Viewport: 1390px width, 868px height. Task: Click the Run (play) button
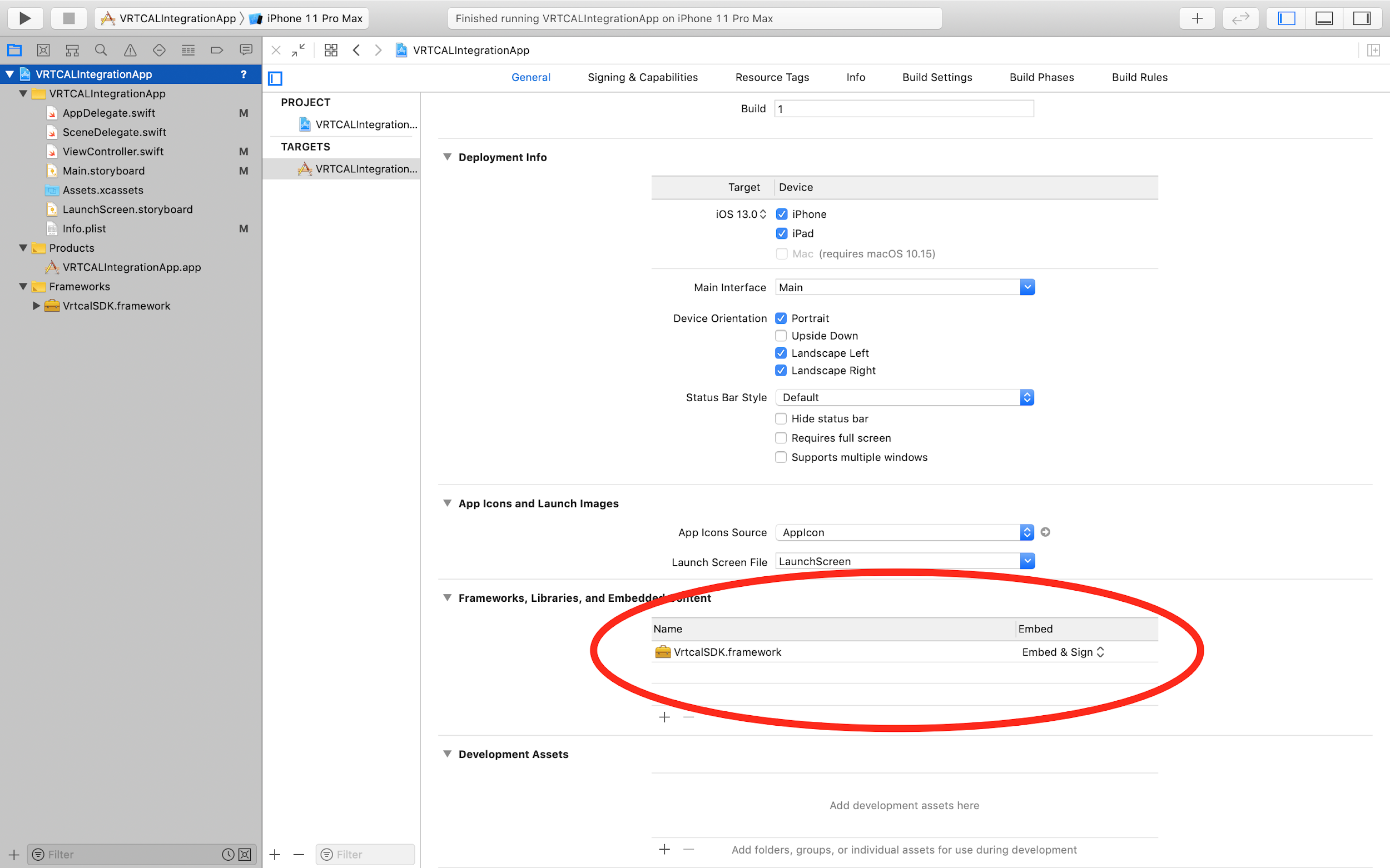(x=24, y=18)
